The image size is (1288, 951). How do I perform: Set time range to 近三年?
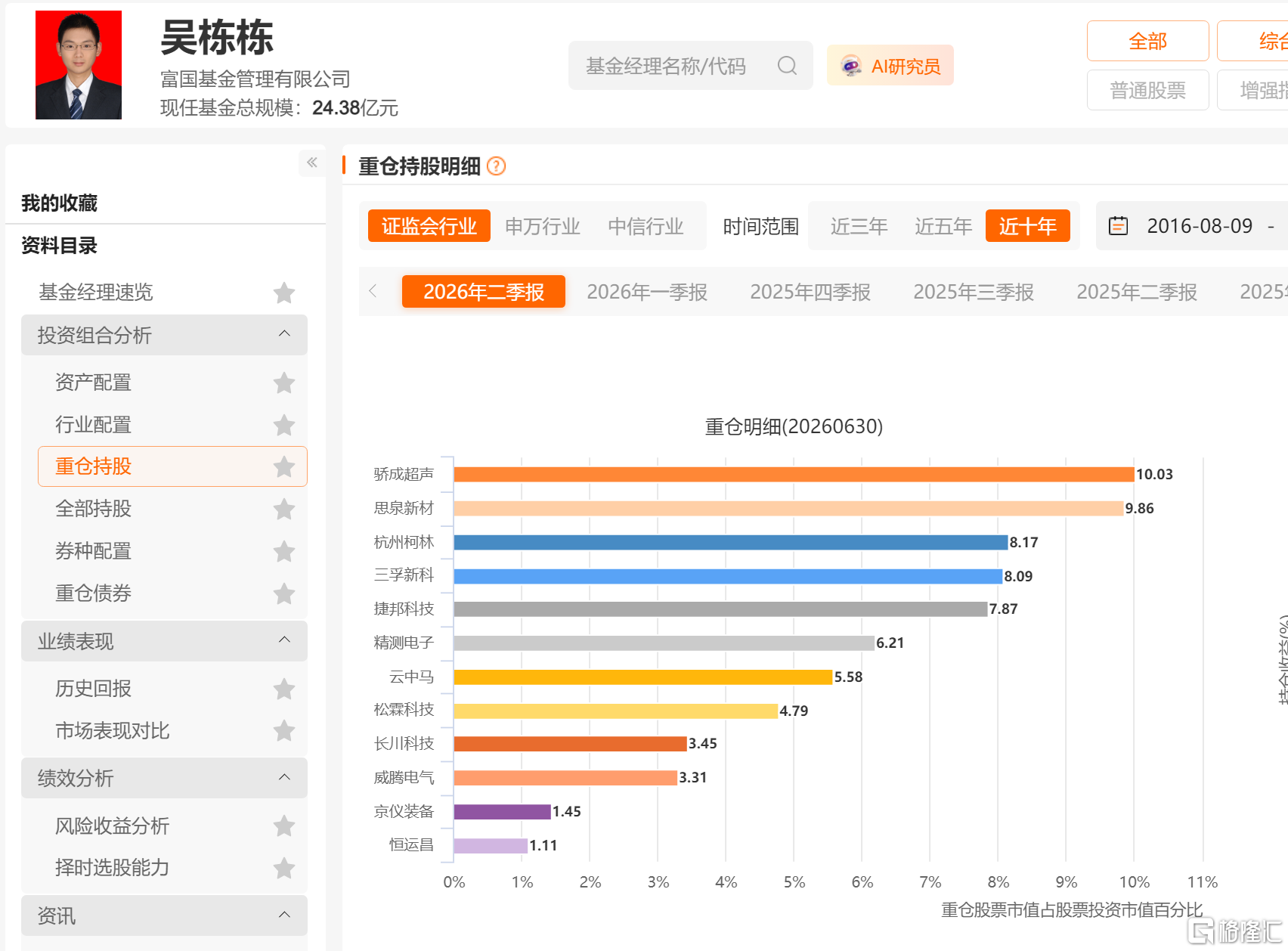(859, 226)
